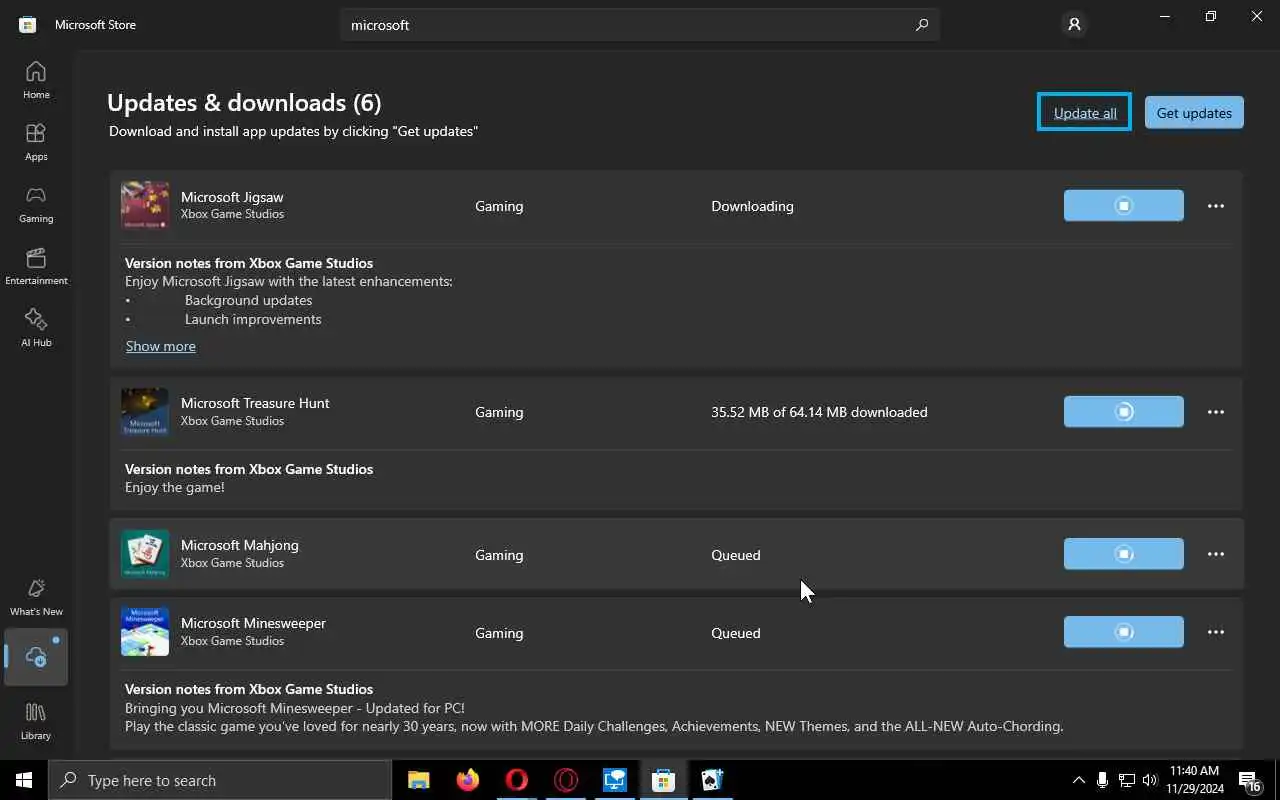Open more options for Microsoft Jigsaw
Image resolution: width=1280 pixels, height=800 pixels.
pos(1216,206)
